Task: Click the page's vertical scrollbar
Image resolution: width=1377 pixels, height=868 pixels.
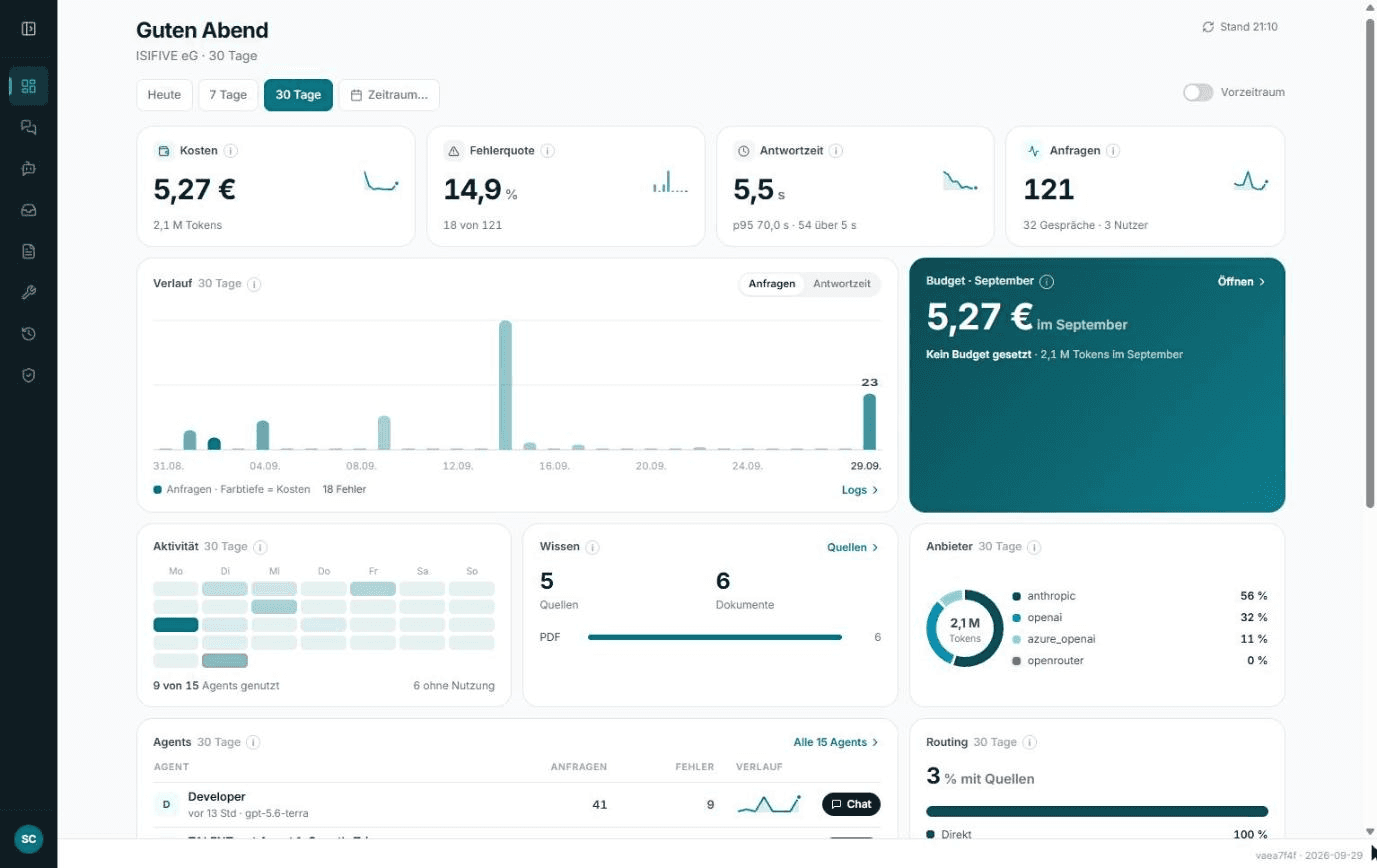Action: 1371,262
